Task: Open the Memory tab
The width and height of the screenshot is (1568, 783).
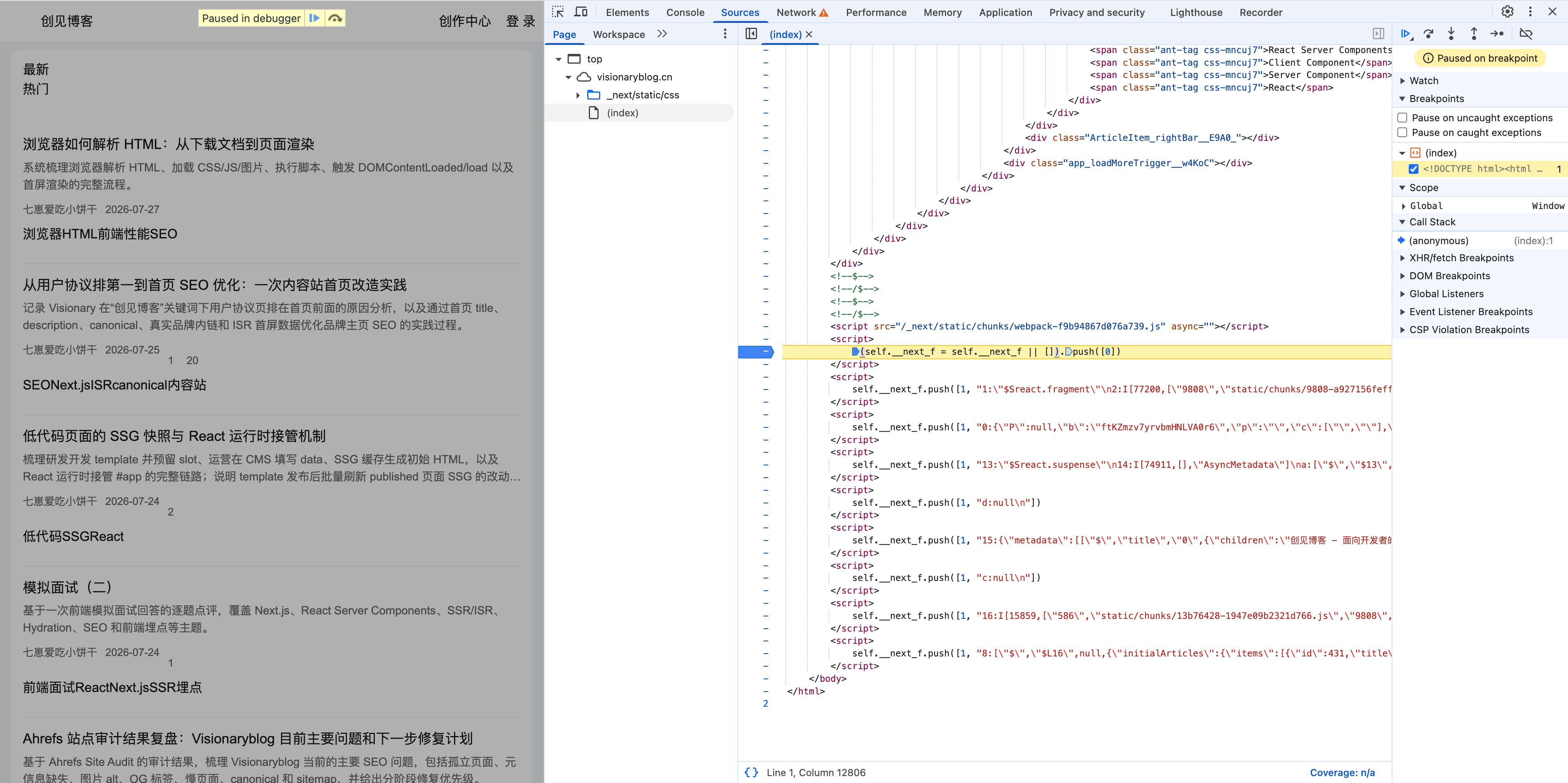Action: tap(942, 12)
